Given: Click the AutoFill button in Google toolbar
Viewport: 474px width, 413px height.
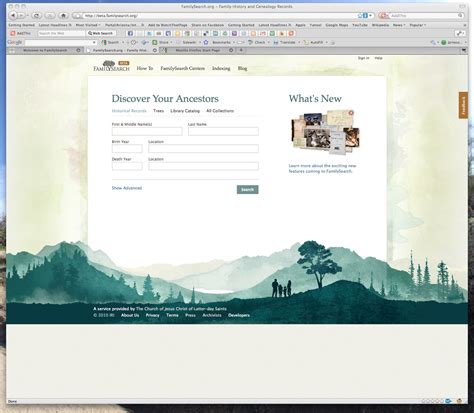Looking at the screenshot, I should pyautogui.click(x=314, y=42).
